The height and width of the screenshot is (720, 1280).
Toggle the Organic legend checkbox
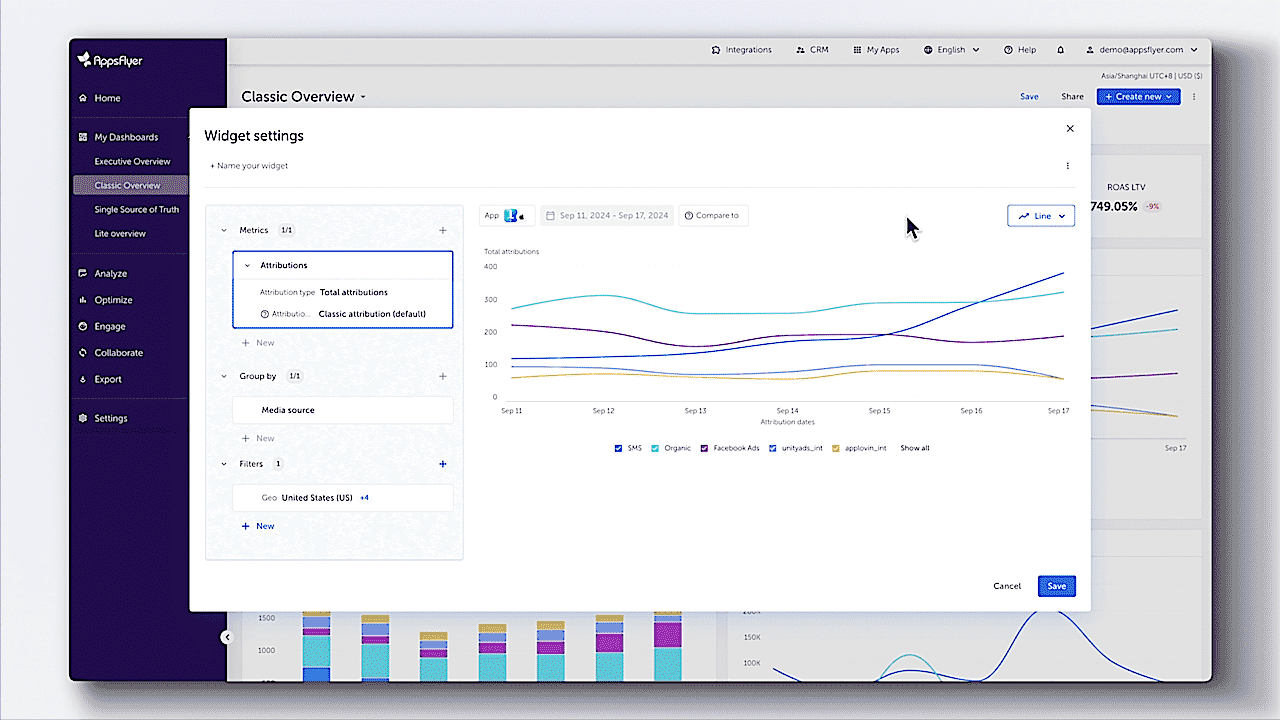coord(655,448)
